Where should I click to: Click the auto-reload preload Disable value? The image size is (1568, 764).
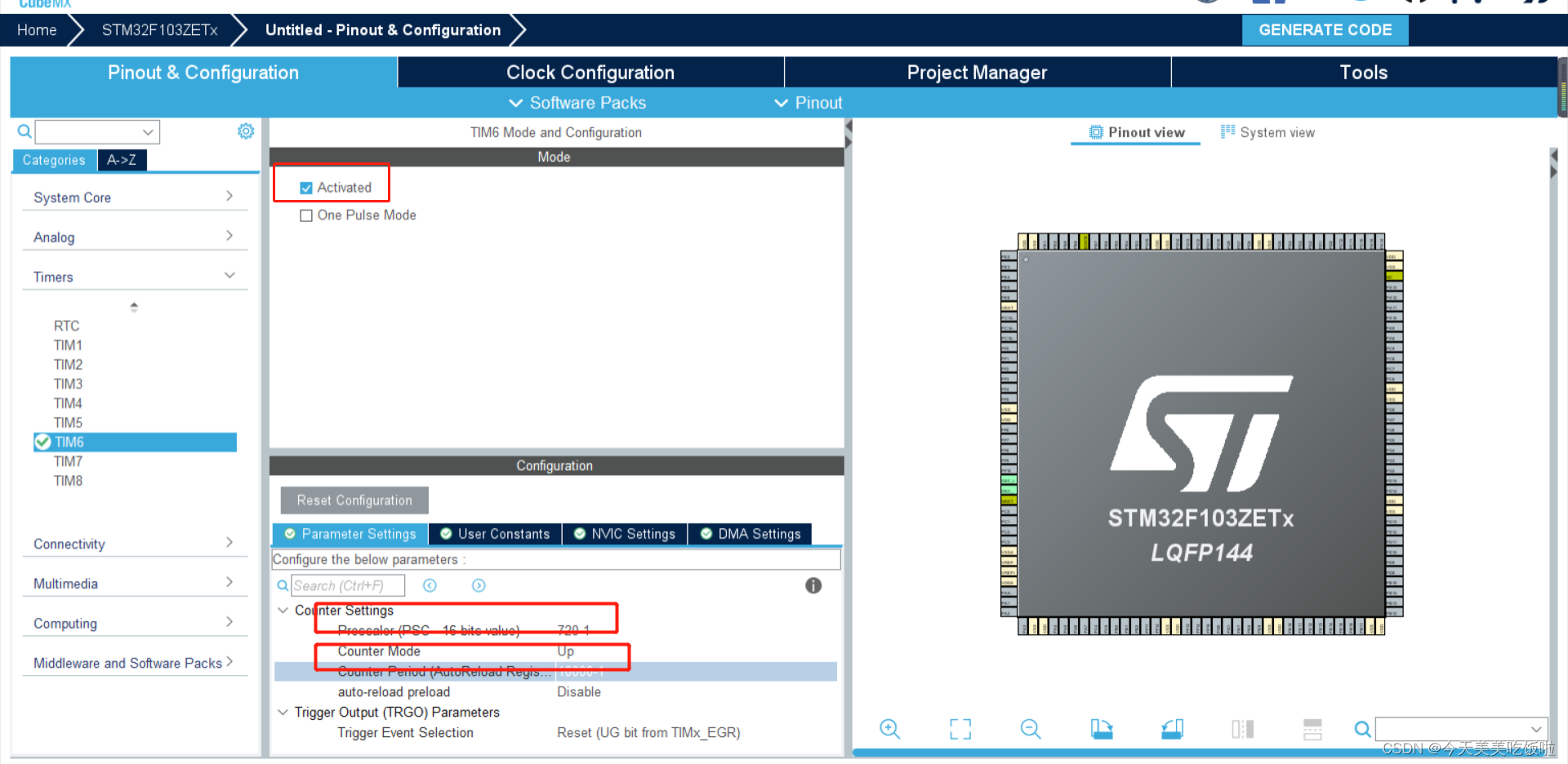tap(579, 691)
